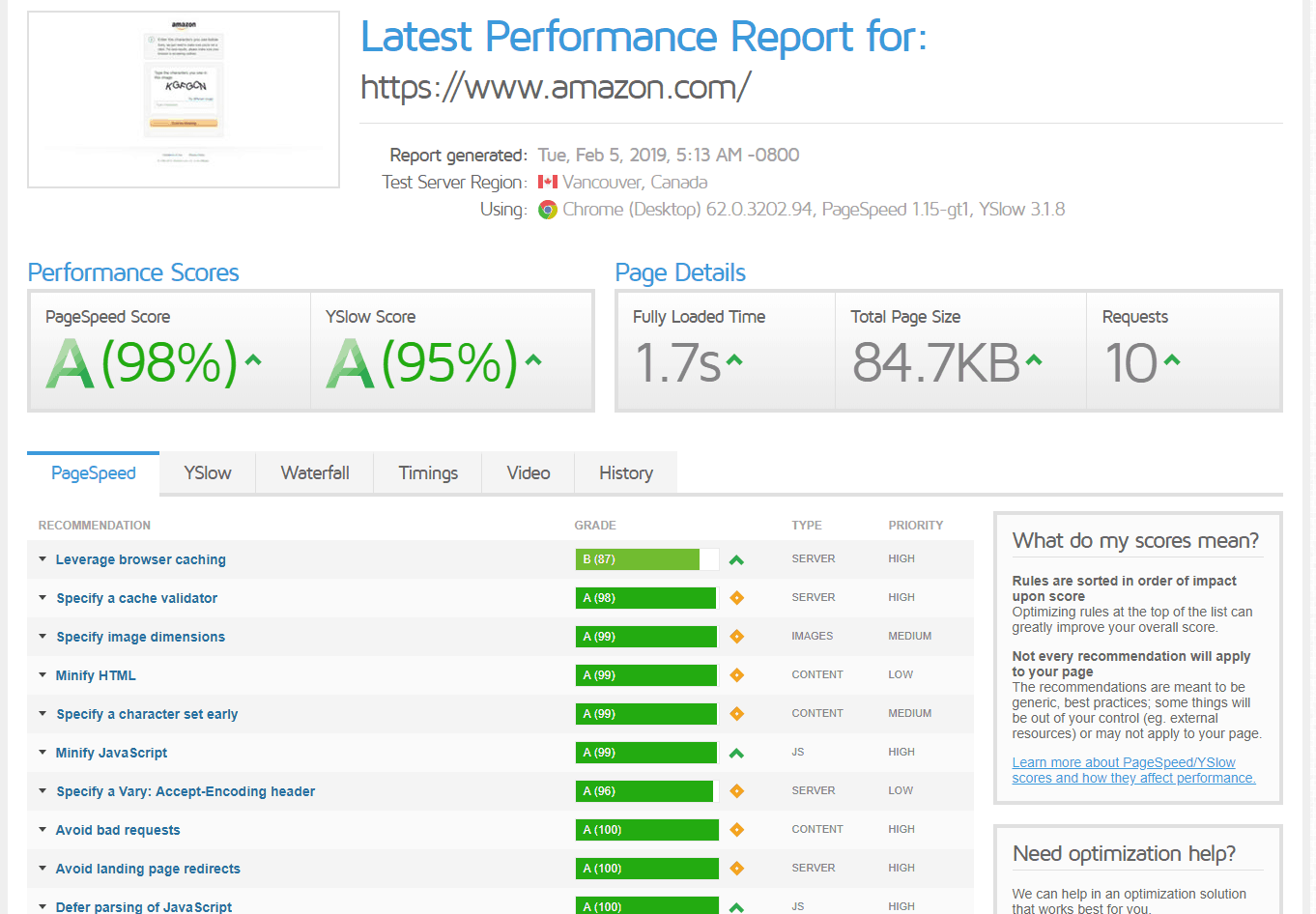
Task: Click the A (96) grade bar
Action: click(x=647, y=791)
